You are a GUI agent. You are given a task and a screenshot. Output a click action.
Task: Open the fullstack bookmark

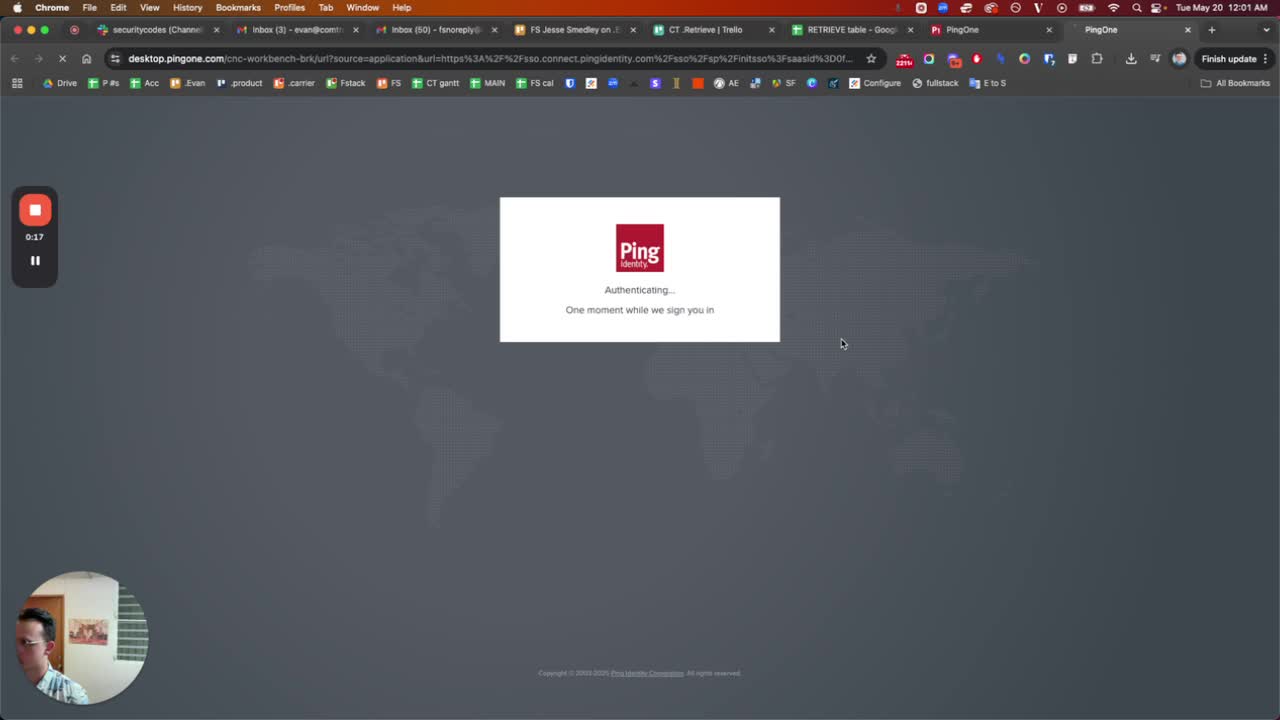click(935, 83)
